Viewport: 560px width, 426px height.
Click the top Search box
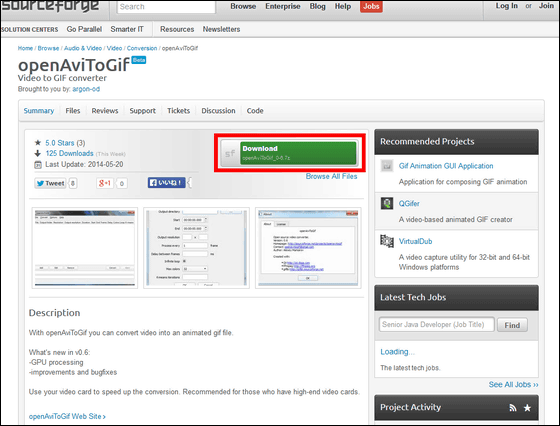(166, 7)
